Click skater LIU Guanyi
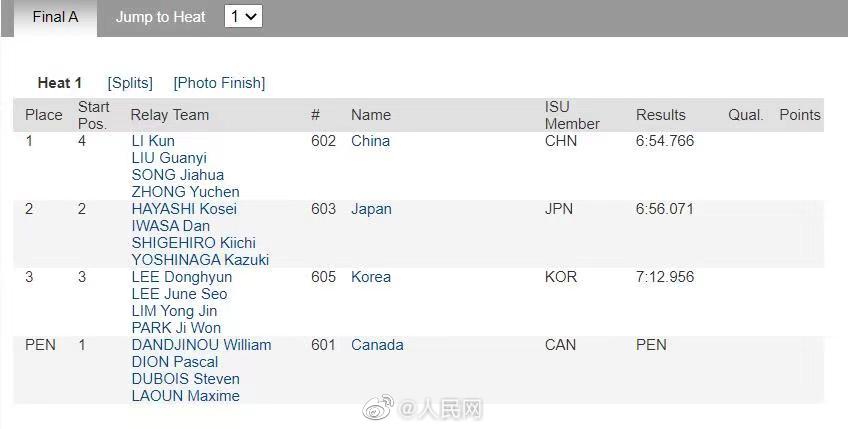Screen dimensions: 848x429 point(169,158)
